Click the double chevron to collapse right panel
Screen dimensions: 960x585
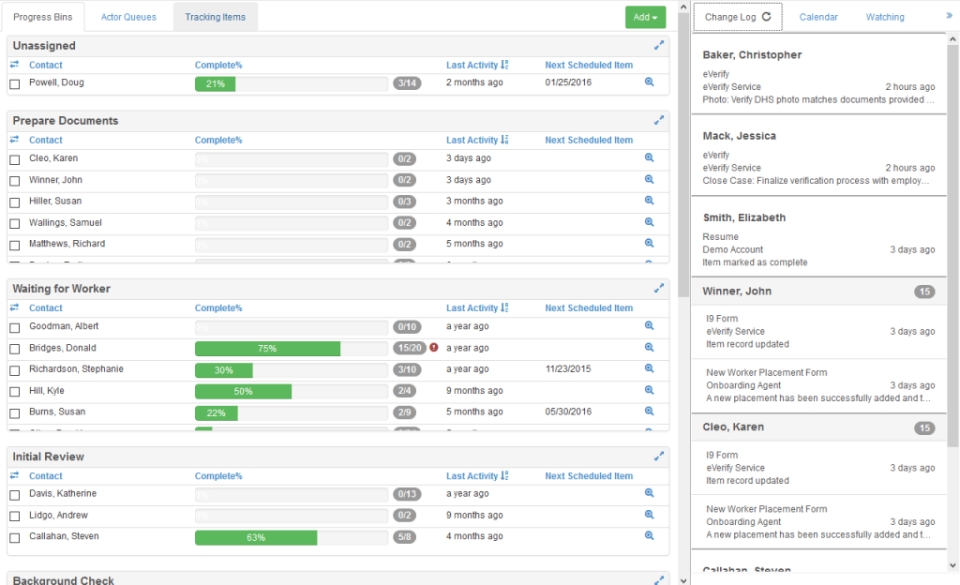point(949,16)
